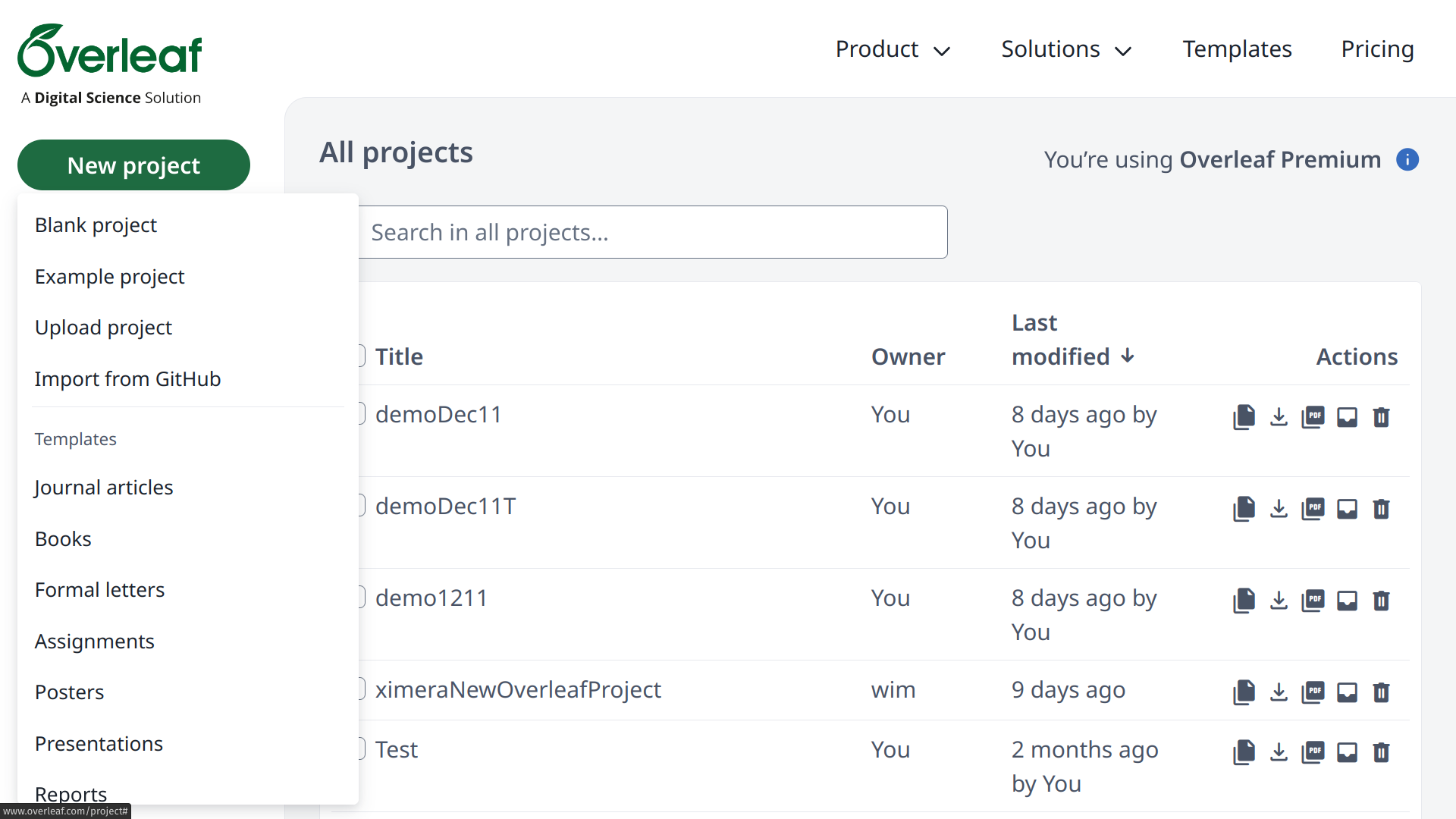Viewport: 1456px width, 819px height.
Task: Trash the ximeraNewOverleafProject project
Action: coord(1381,692)
